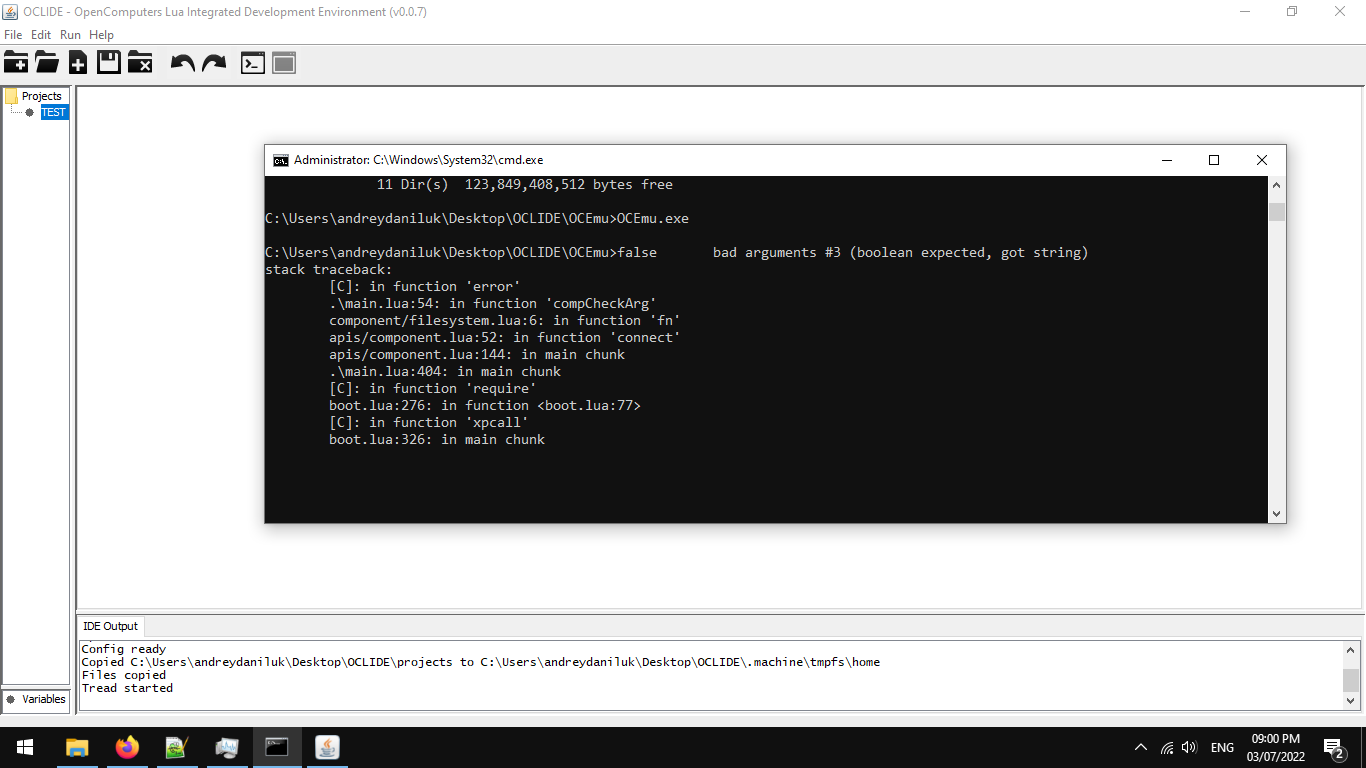1366x768 pixels.
Task: Open the clock showing 09:00 PM
Action: click(x=1275, y=747)
